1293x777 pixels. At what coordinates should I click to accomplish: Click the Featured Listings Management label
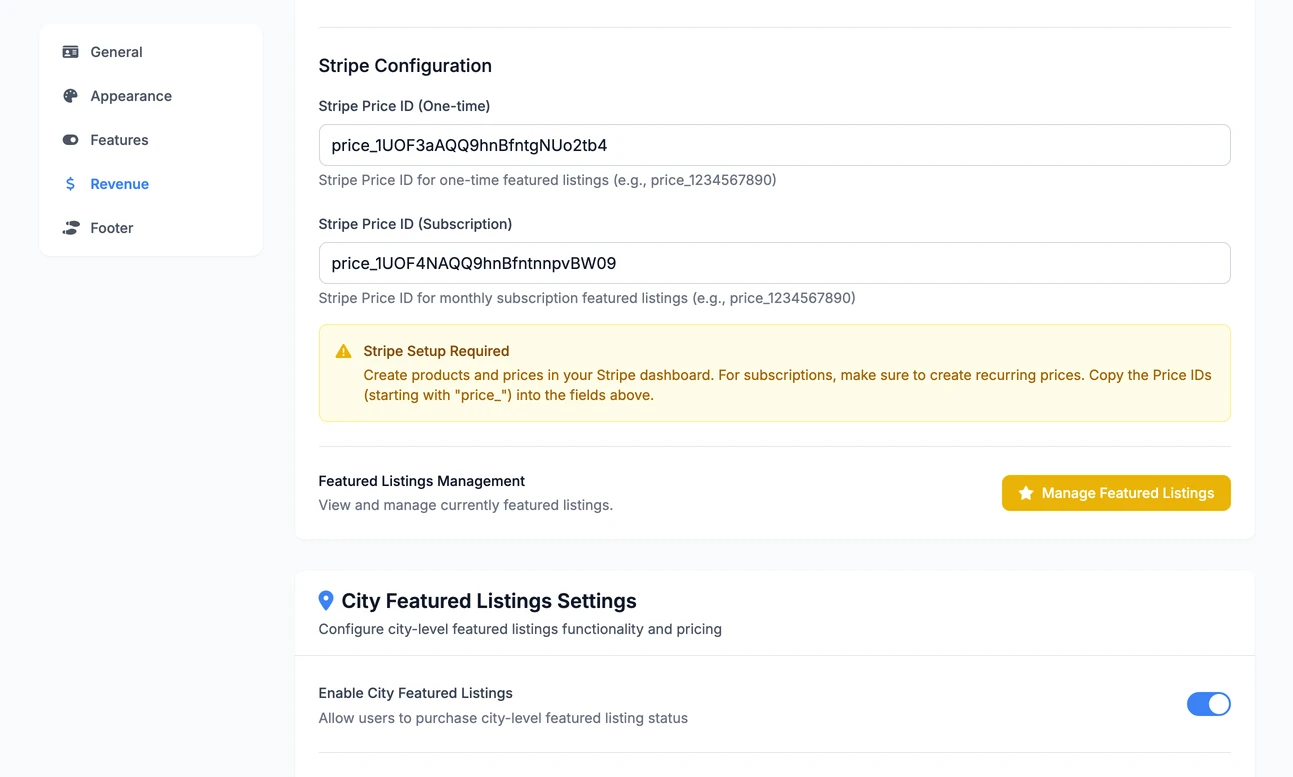pyautogui.click(x=422, y=481)
